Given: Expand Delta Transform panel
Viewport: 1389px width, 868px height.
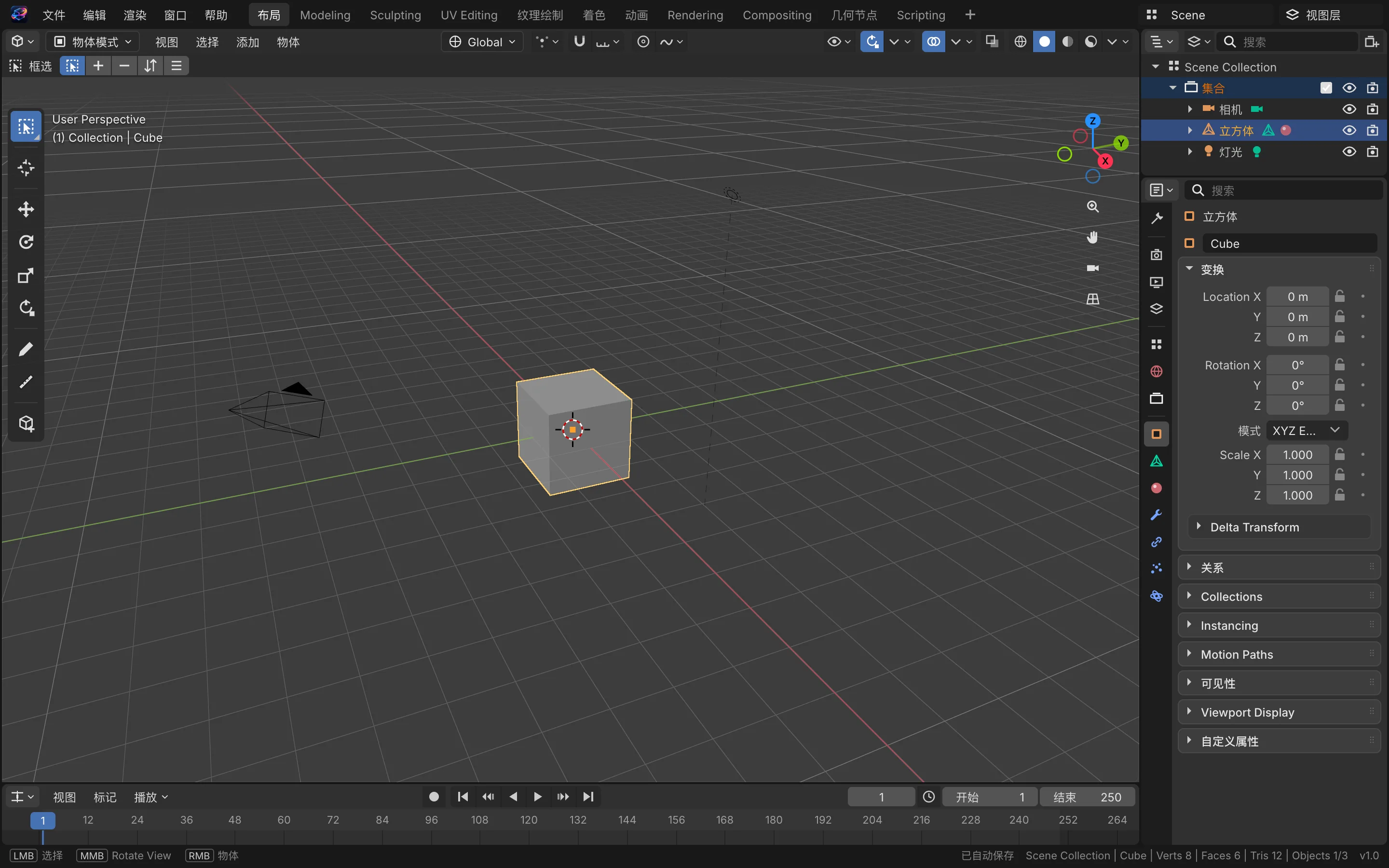Looking at the screenshot, I should point(1280,527).
